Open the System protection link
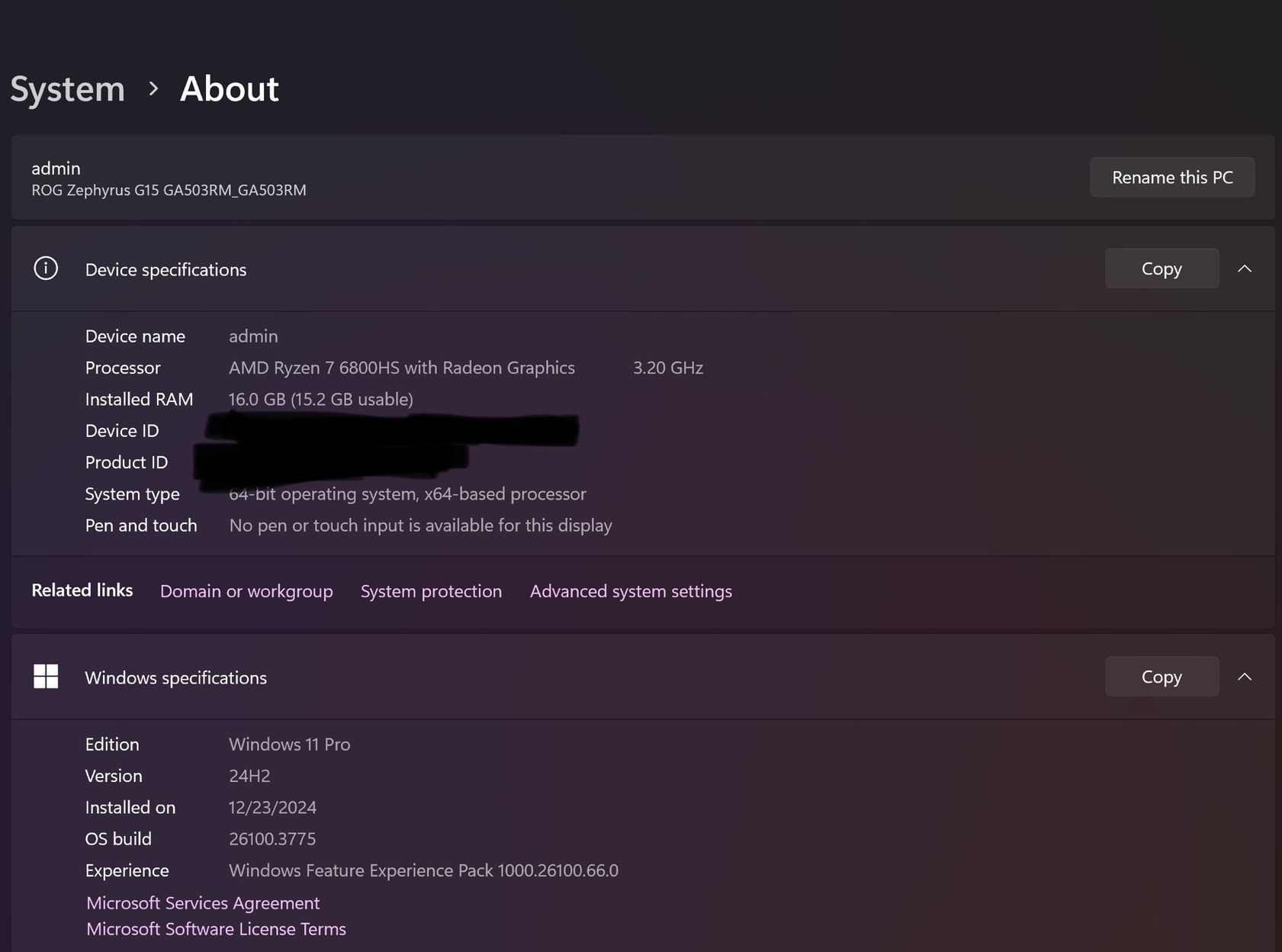Screen dimensions: 1282x952 pos(431,591)
